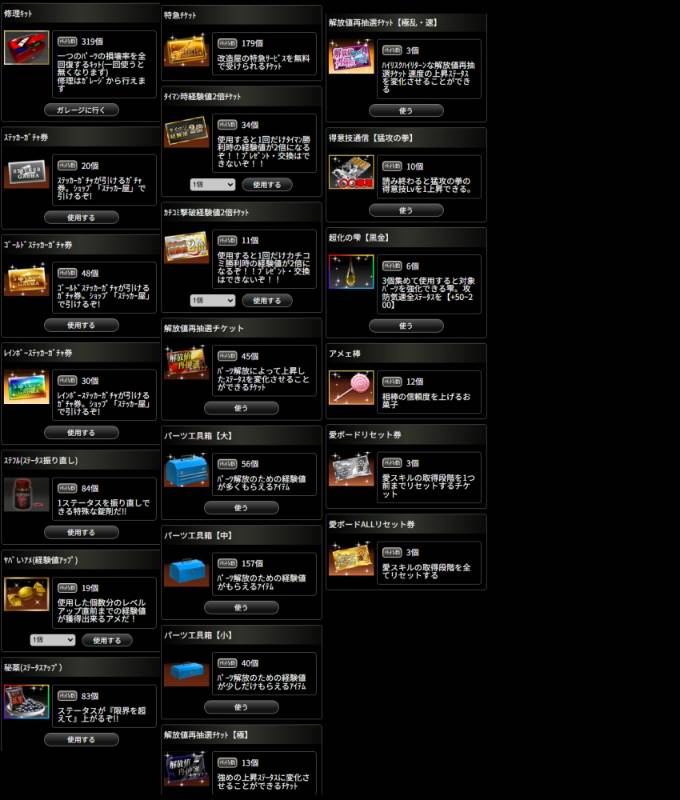Open quantity dropdown for ヤバいアメ
Viewport: 680px width, 800px height.
tap(53, 640)
